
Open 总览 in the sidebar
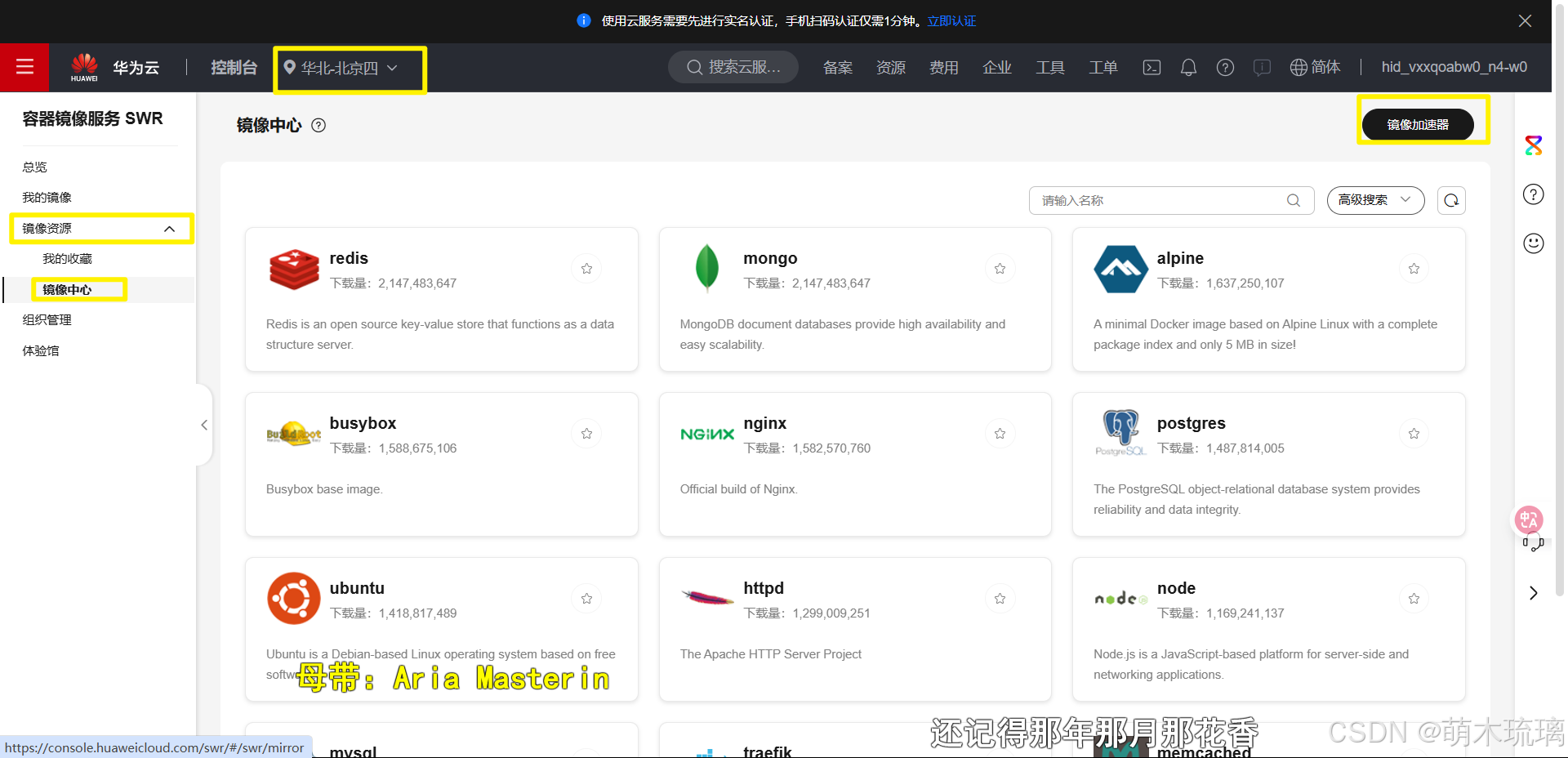coord(35,167)
